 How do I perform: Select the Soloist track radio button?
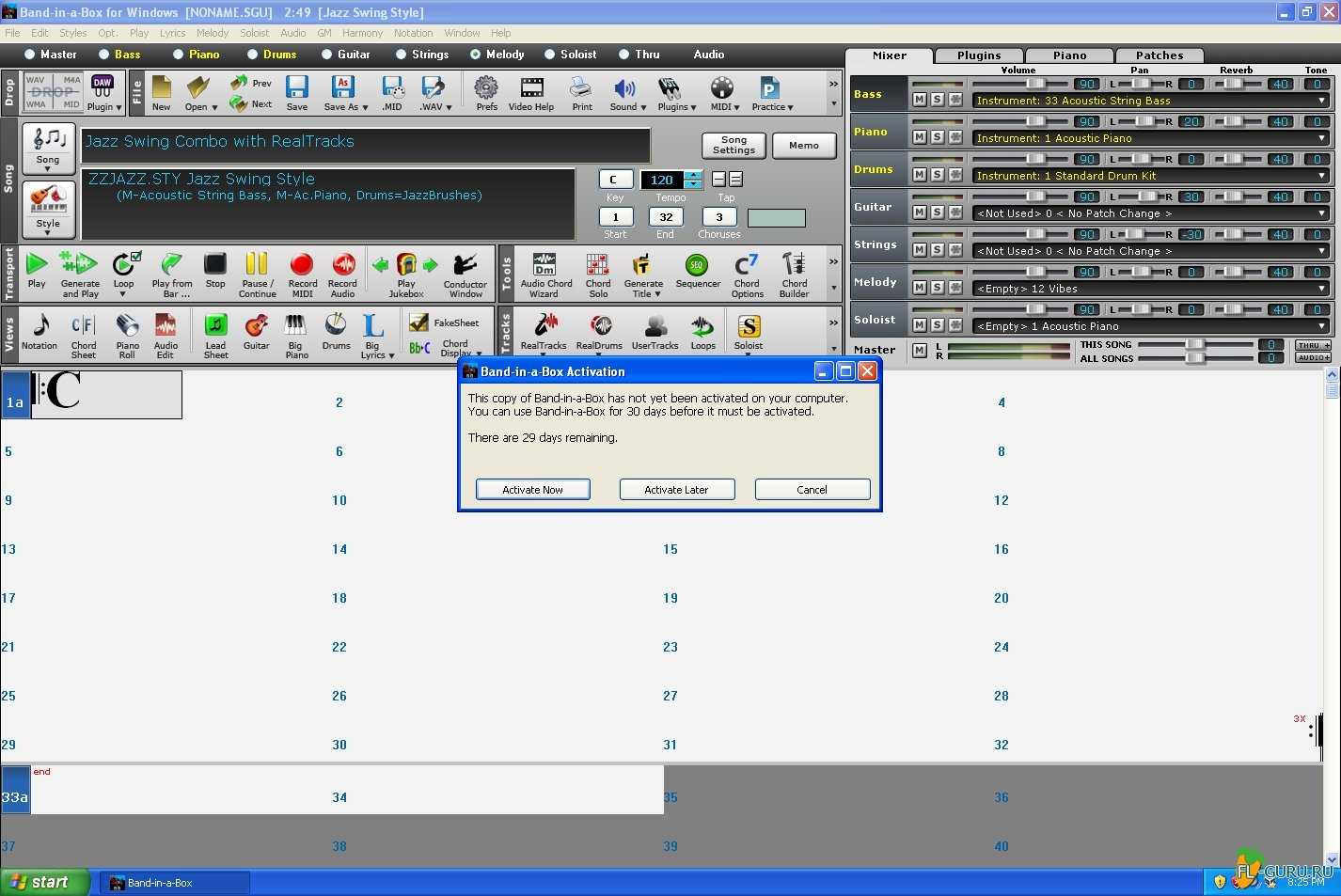point(550,55)
